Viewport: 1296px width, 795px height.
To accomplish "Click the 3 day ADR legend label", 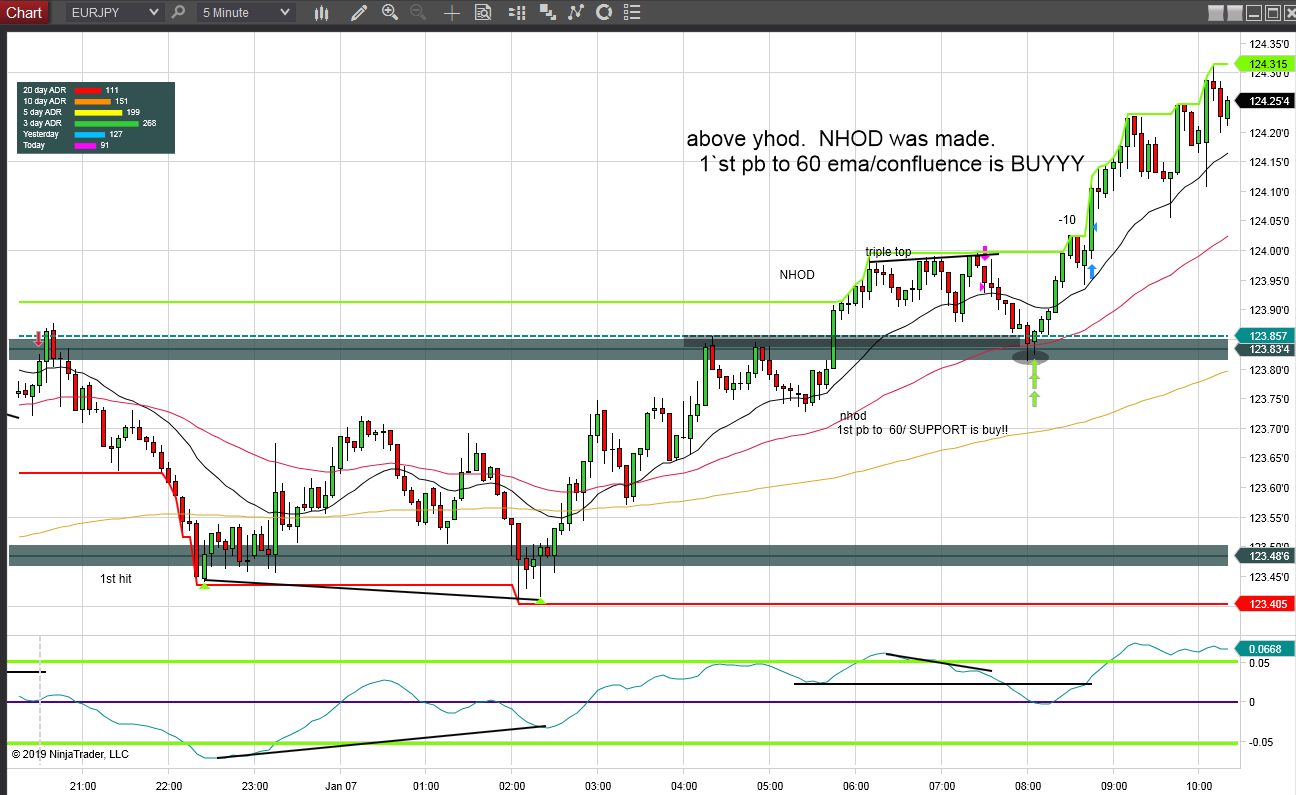I will (43, 123).
